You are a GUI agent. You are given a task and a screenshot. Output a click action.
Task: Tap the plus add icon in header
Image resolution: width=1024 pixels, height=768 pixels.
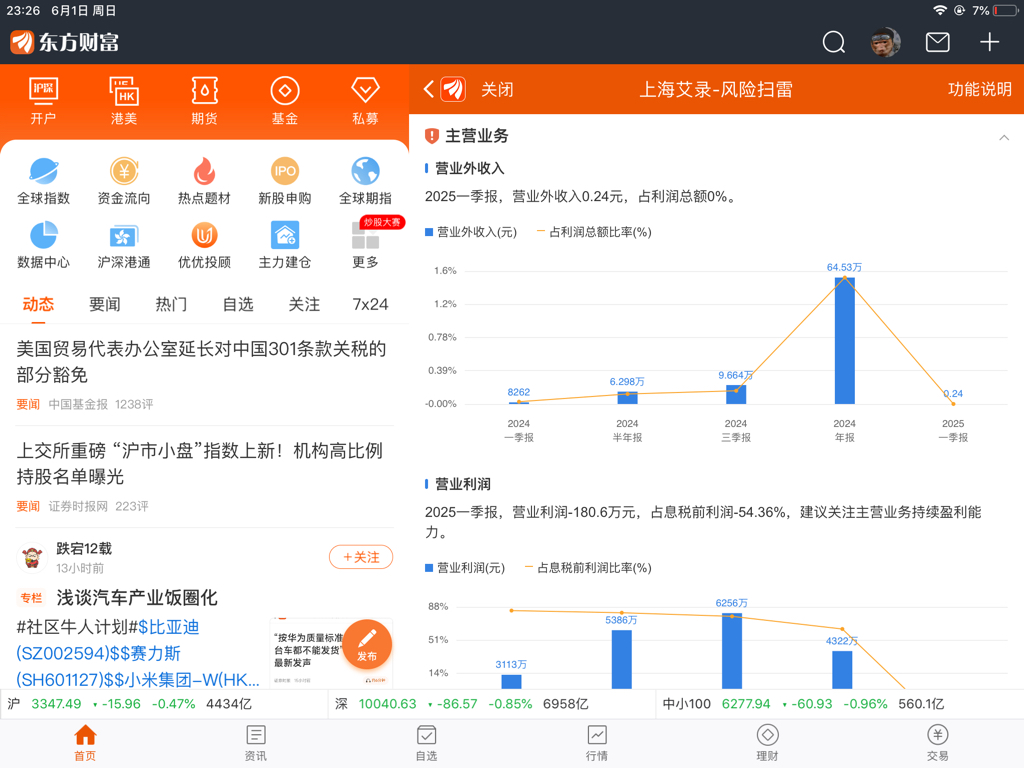point(989,42)
